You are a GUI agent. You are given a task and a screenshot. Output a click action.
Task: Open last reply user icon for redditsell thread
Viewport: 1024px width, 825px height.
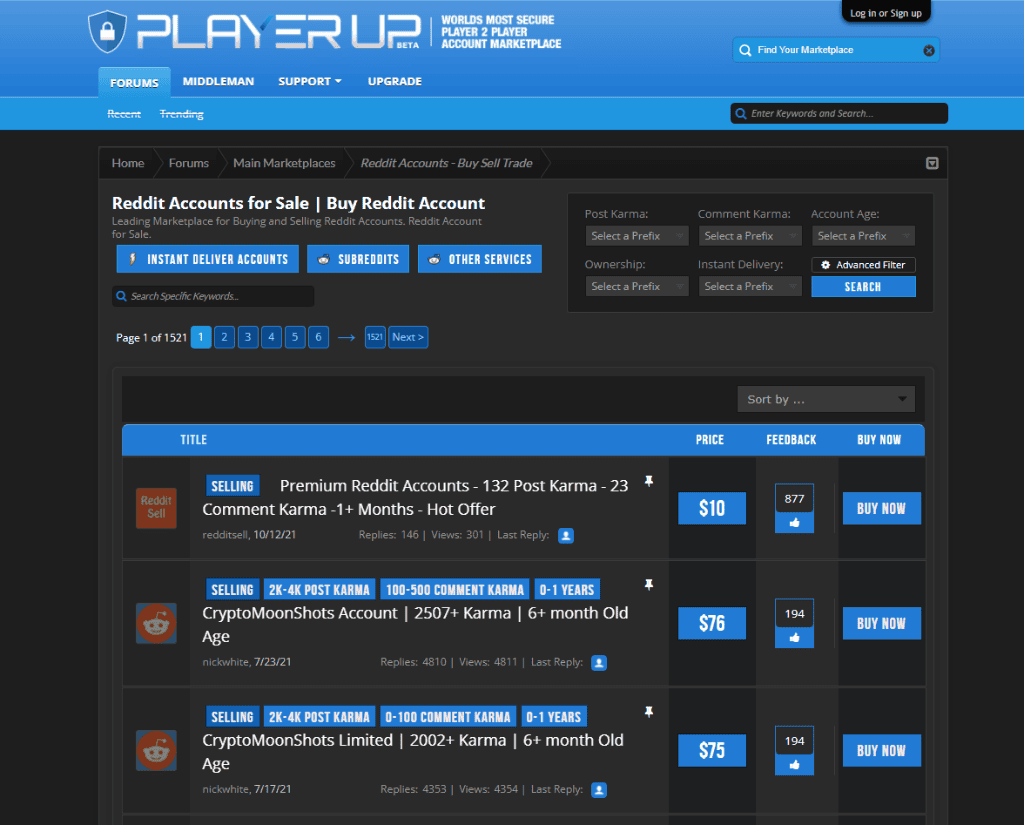[566, 536]
